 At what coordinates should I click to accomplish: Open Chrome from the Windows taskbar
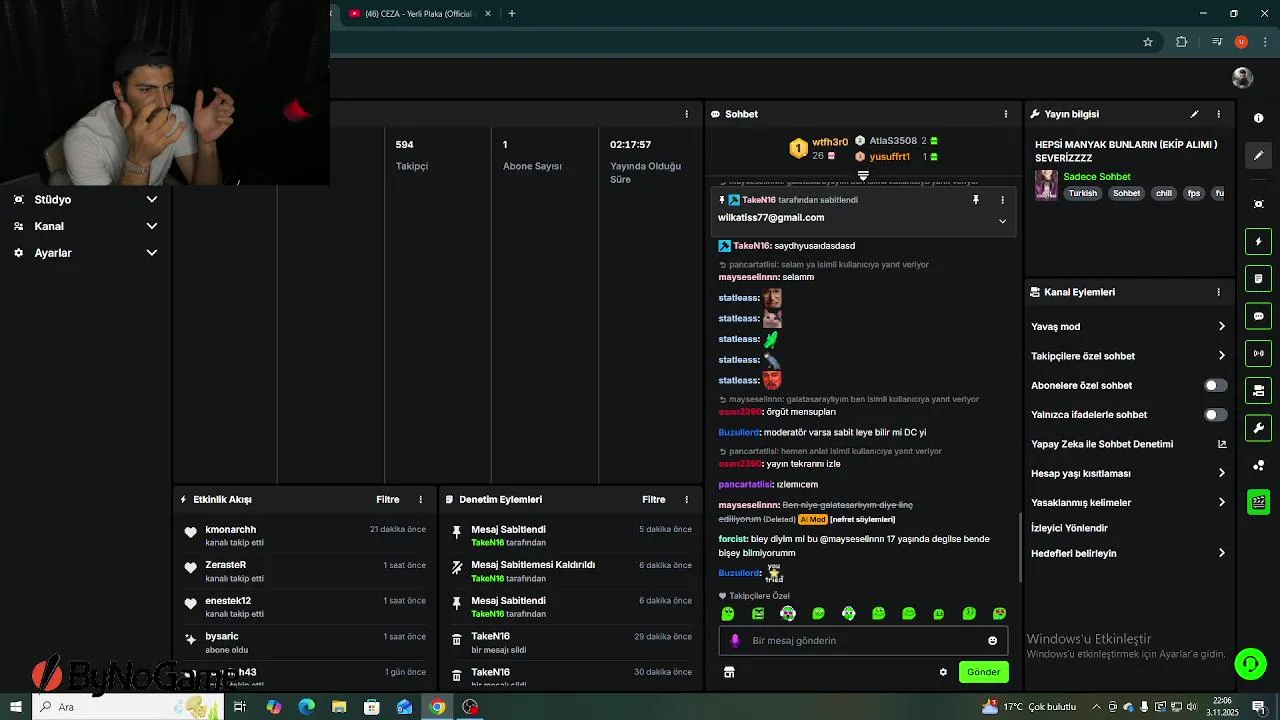[437, 707]
